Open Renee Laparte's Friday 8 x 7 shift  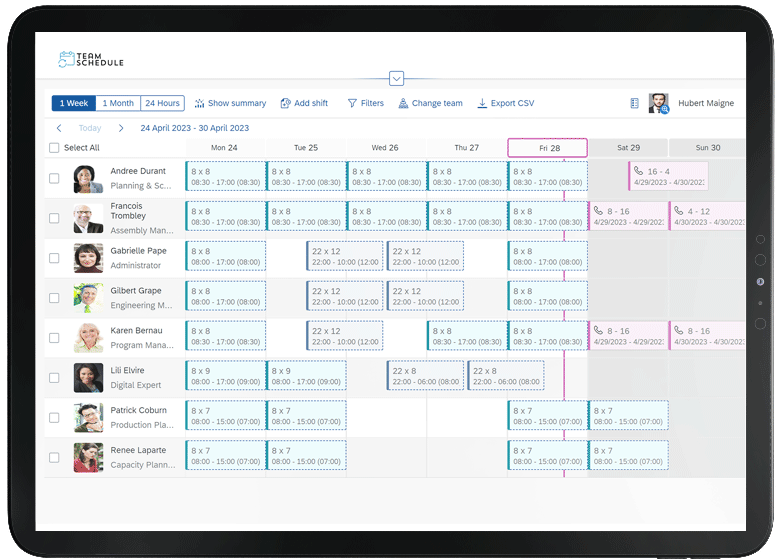(548, 456)
